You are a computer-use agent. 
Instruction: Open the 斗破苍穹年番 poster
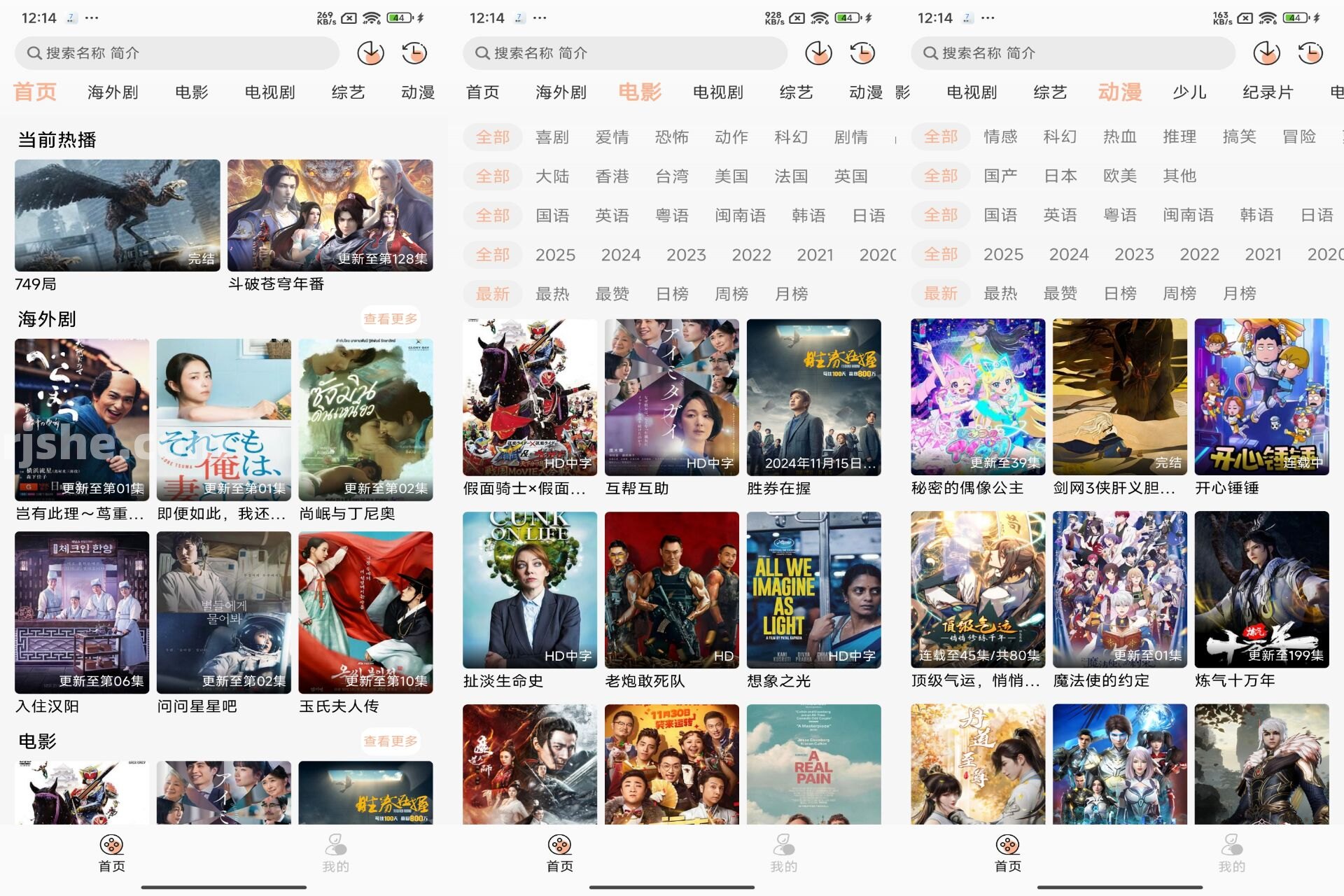point(330,215)
